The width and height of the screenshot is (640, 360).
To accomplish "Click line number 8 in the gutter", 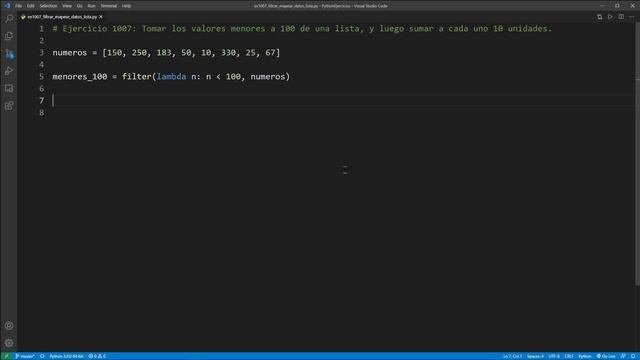I will point(42,113).
